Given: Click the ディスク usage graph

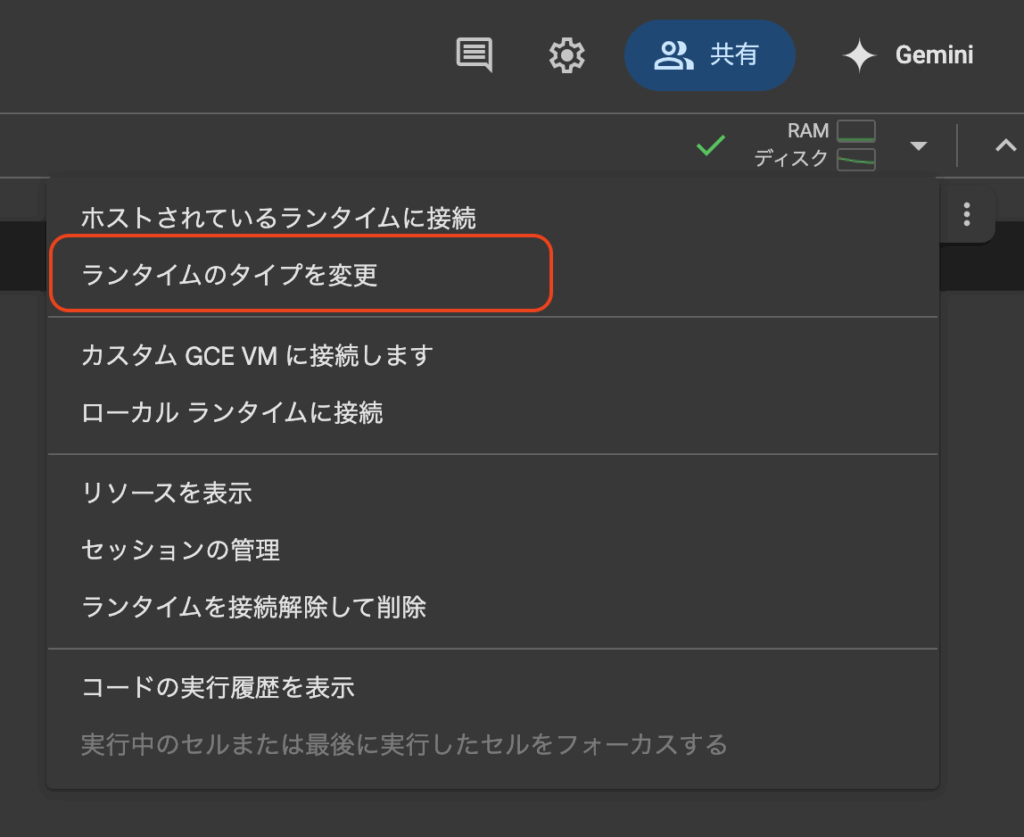Looking at the screenshot, I should click(856, 159).
